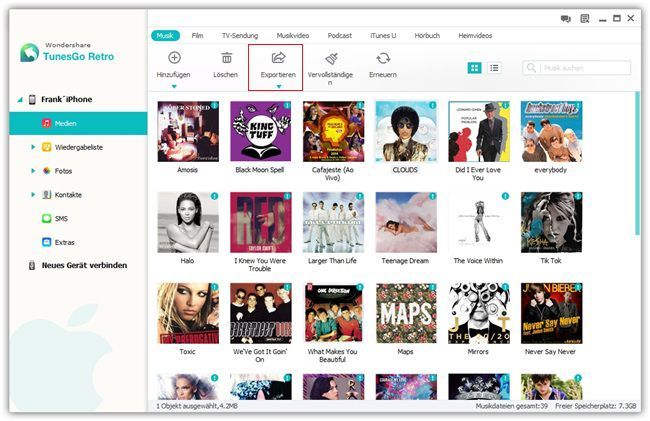
Task: Select the Larger Than Life cover
Action: [x=333, y=222]
